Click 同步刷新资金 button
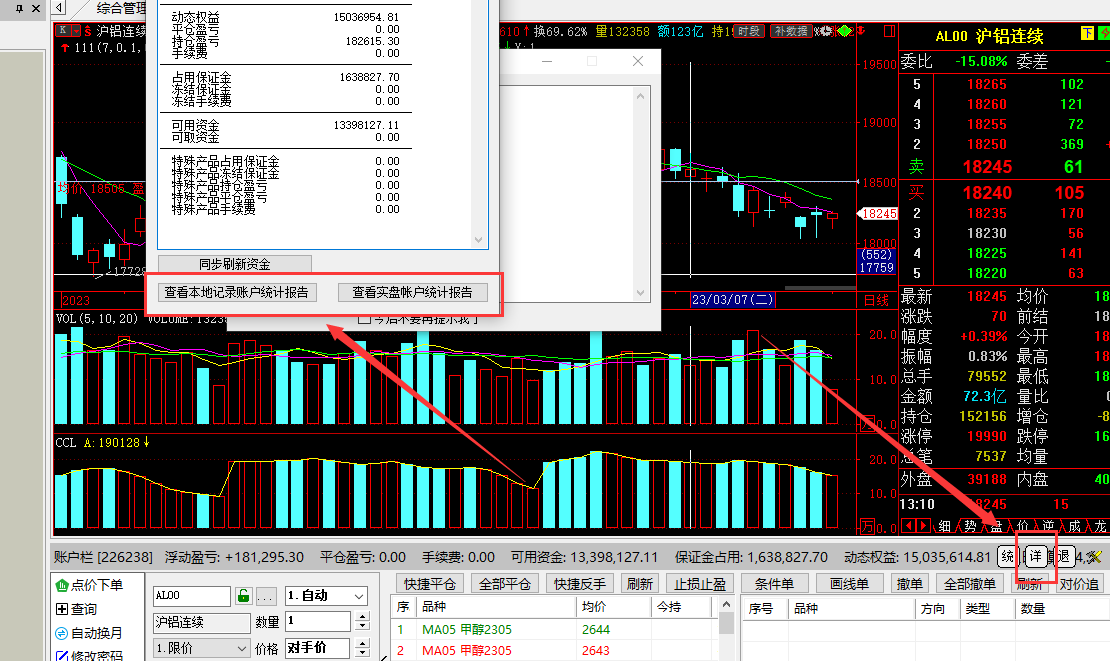This screenshot has width=1110, height=661. [x=235, y=264]
